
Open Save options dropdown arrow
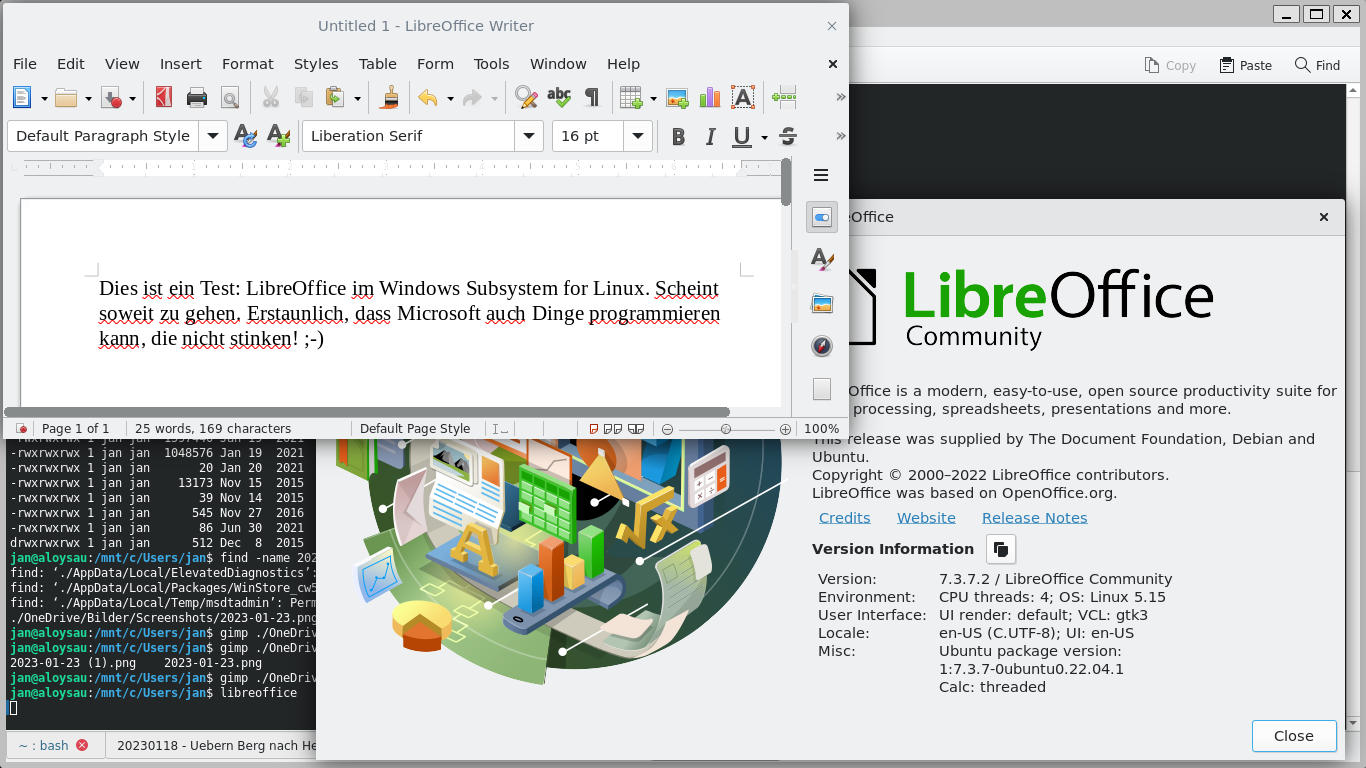tap(132, 98)
